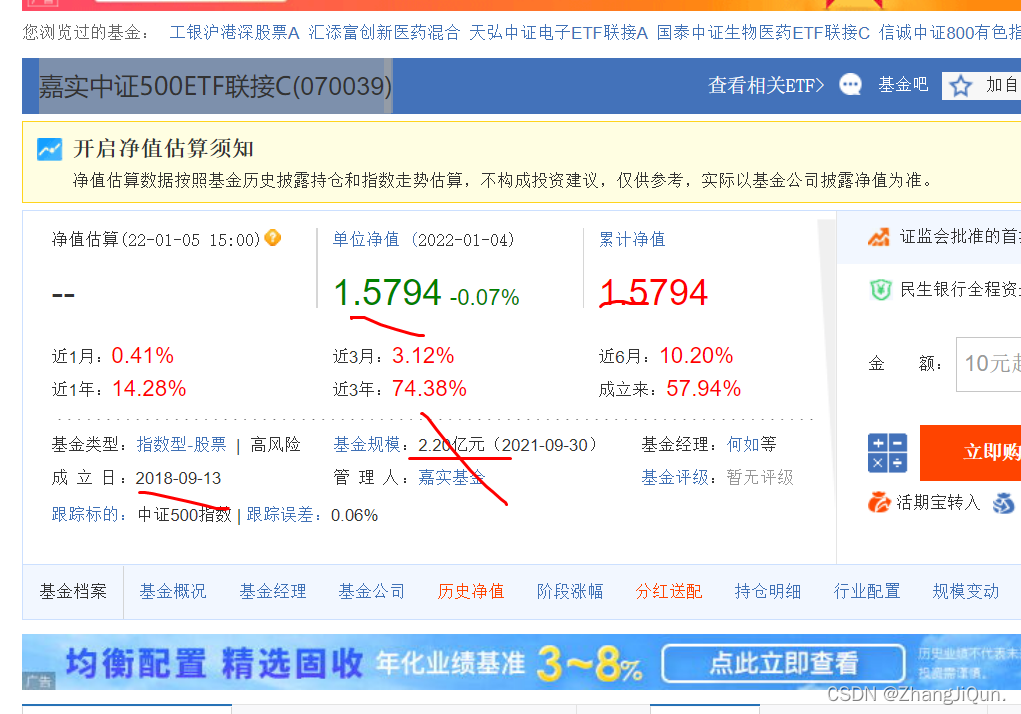Screen dimensions: 1021x714
Task: Click the purchase amount input field
Action: (988, 364)
